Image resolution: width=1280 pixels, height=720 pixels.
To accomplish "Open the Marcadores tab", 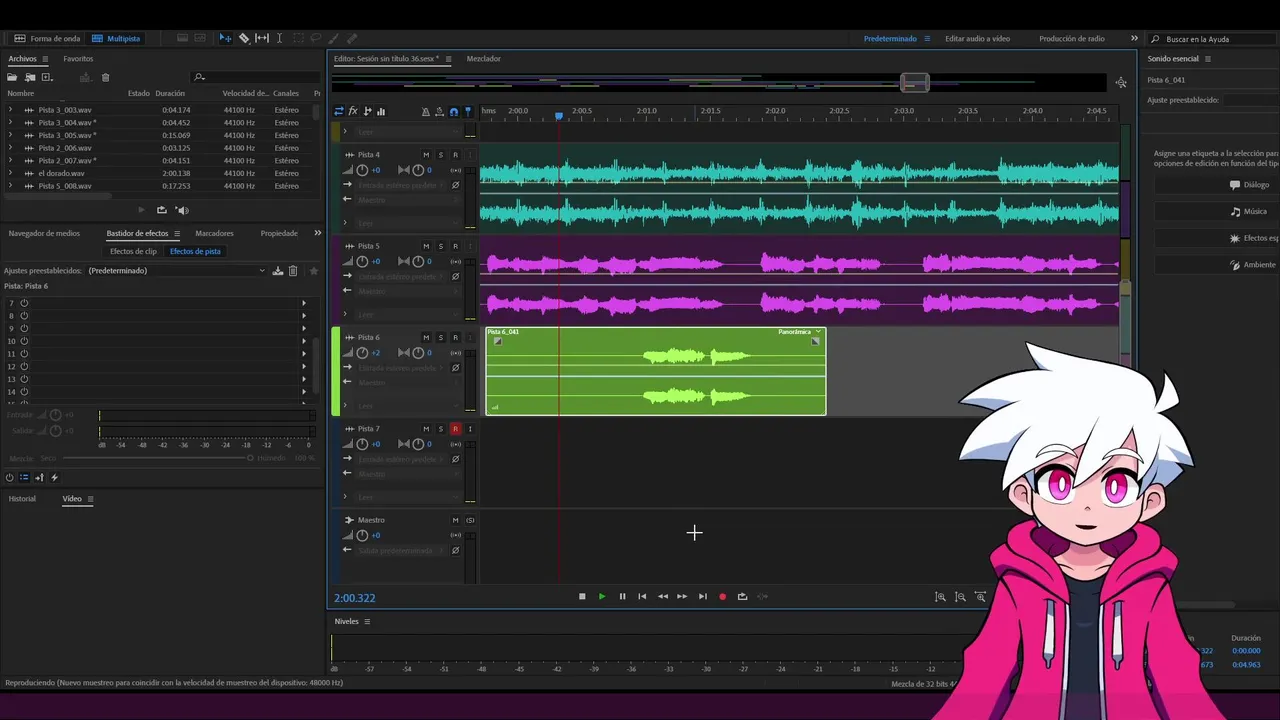I will (x=214, y=233).
